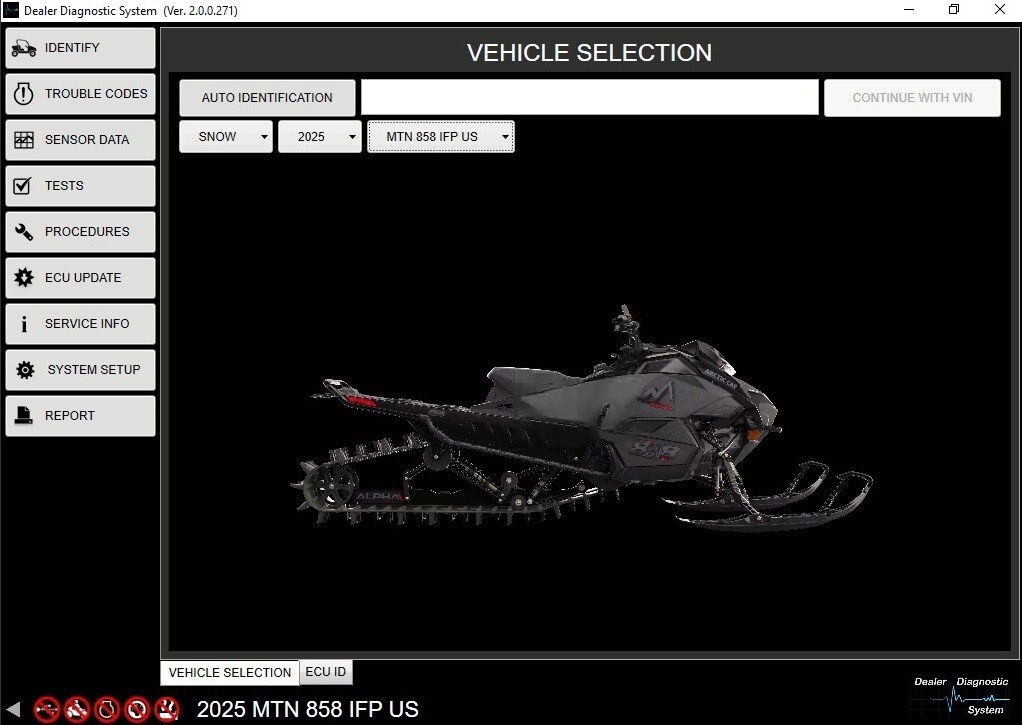Open the MTN 858 IFP US model dropdown
The height and width of the screenshot is (725, 1022).
(x=440, y=136)
